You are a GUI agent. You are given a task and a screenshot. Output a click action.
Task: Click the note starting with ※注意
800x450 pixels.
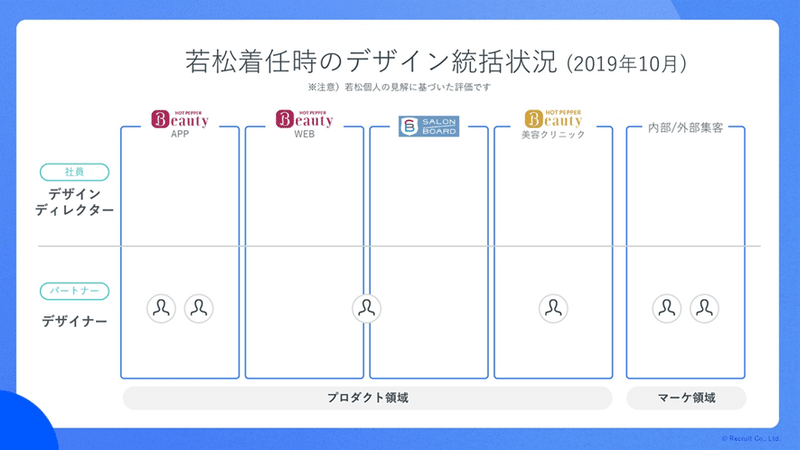(399, 87)
